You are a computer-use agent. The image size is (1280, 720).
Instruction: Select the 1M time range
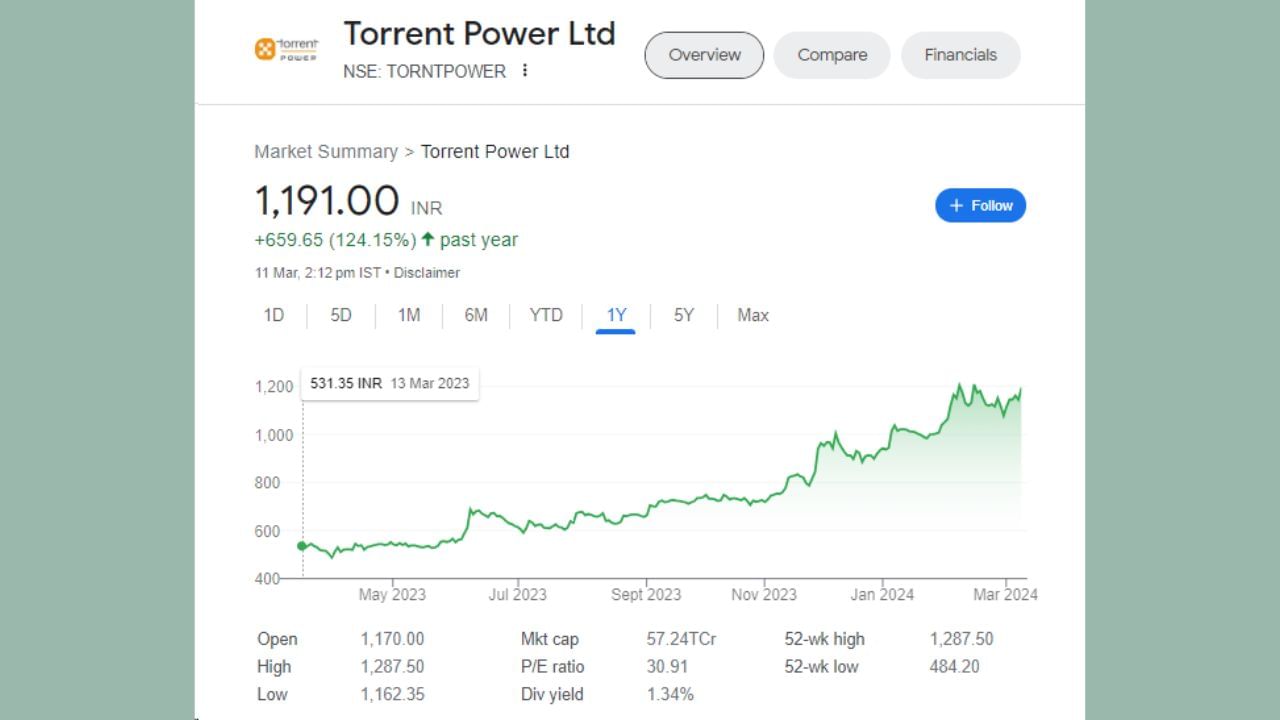408,315
